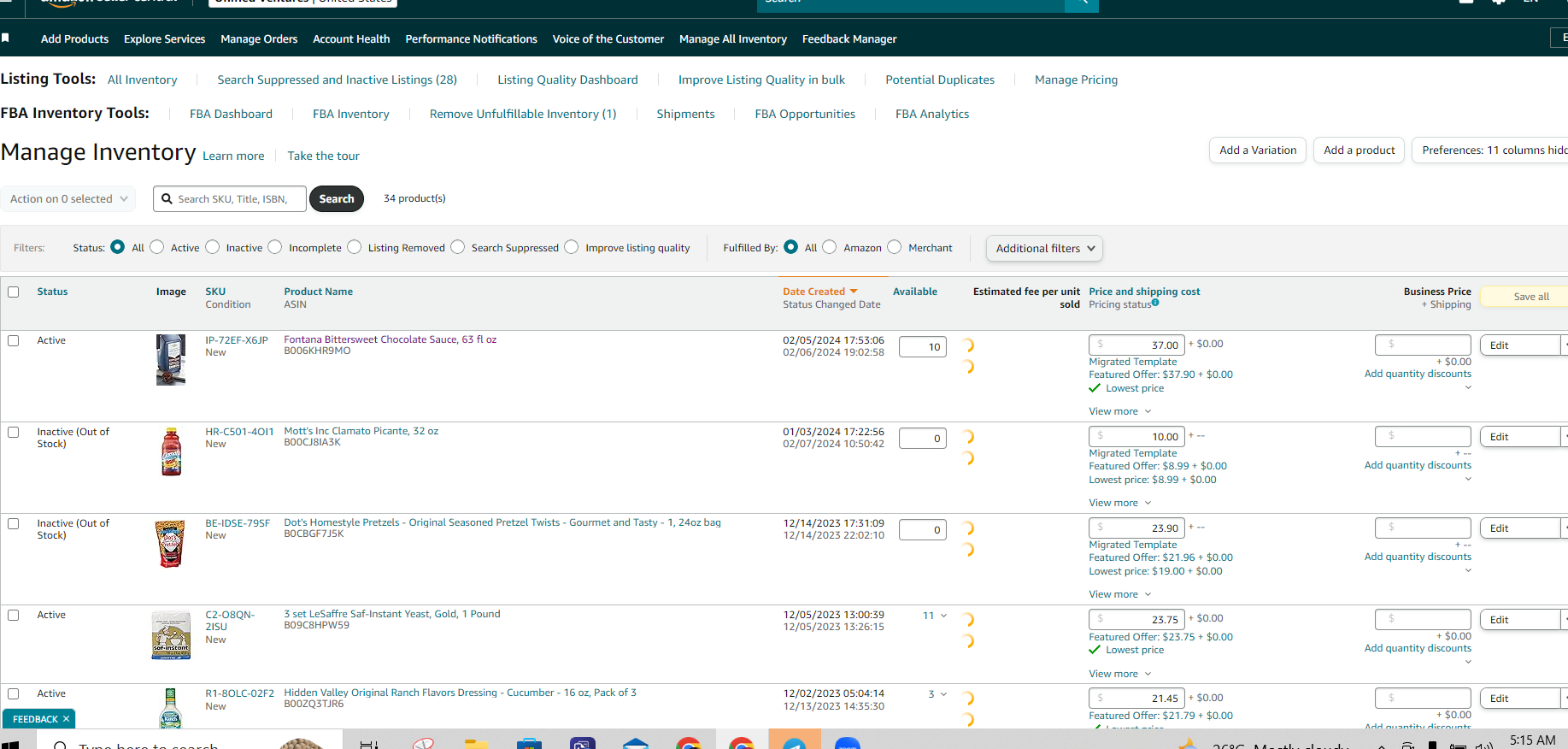Click the bookmark icon left of Add Products
The image size is (1568, 749).
click(5, 38)
